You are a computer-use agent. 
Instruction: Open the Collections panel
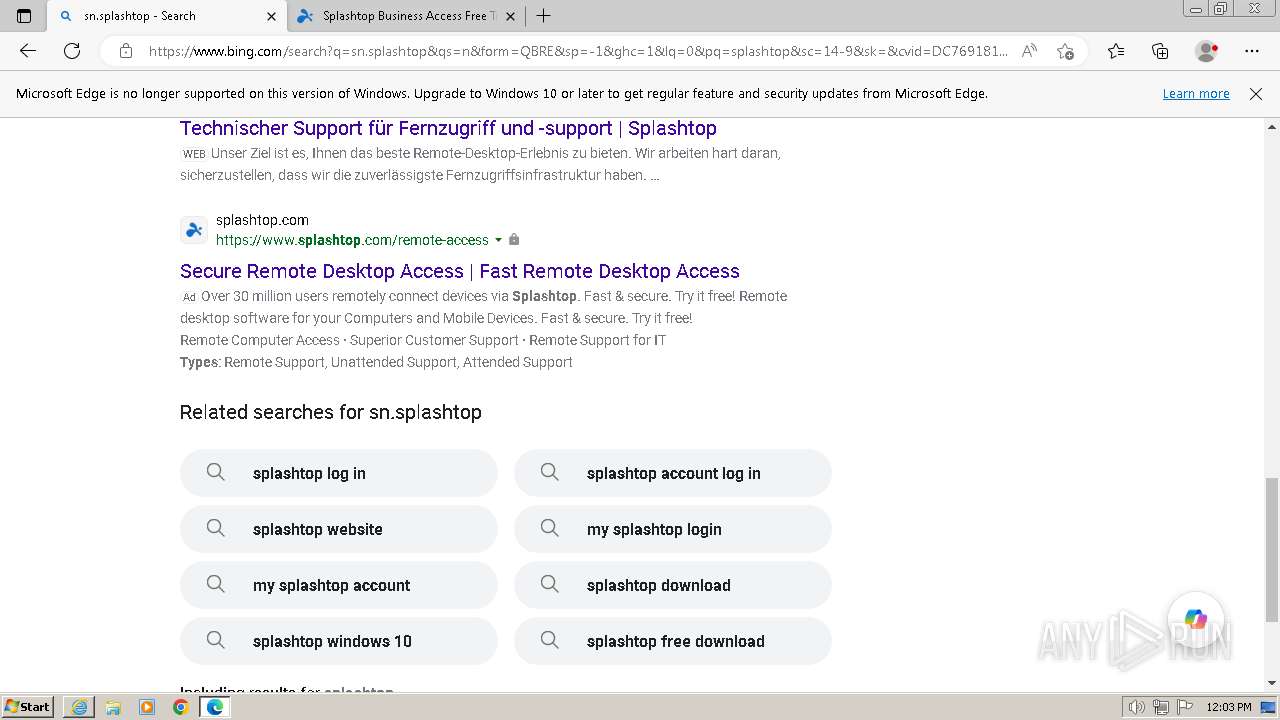point(1160,51)
